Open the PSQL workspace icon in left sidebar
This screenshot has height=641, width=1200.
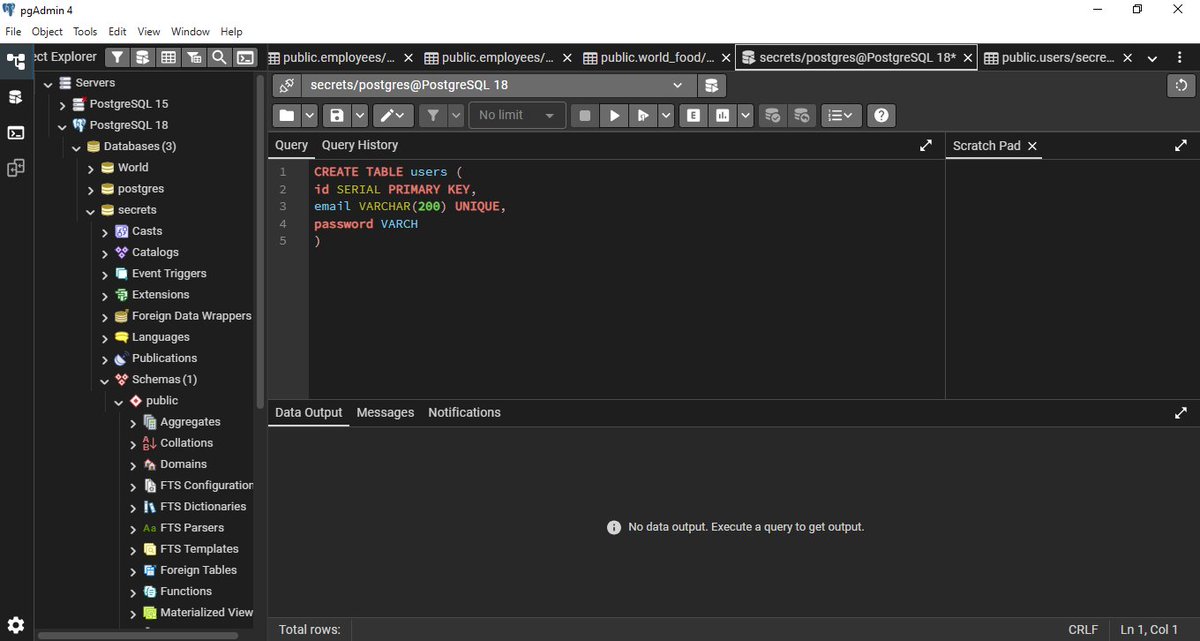click(15, 132)
